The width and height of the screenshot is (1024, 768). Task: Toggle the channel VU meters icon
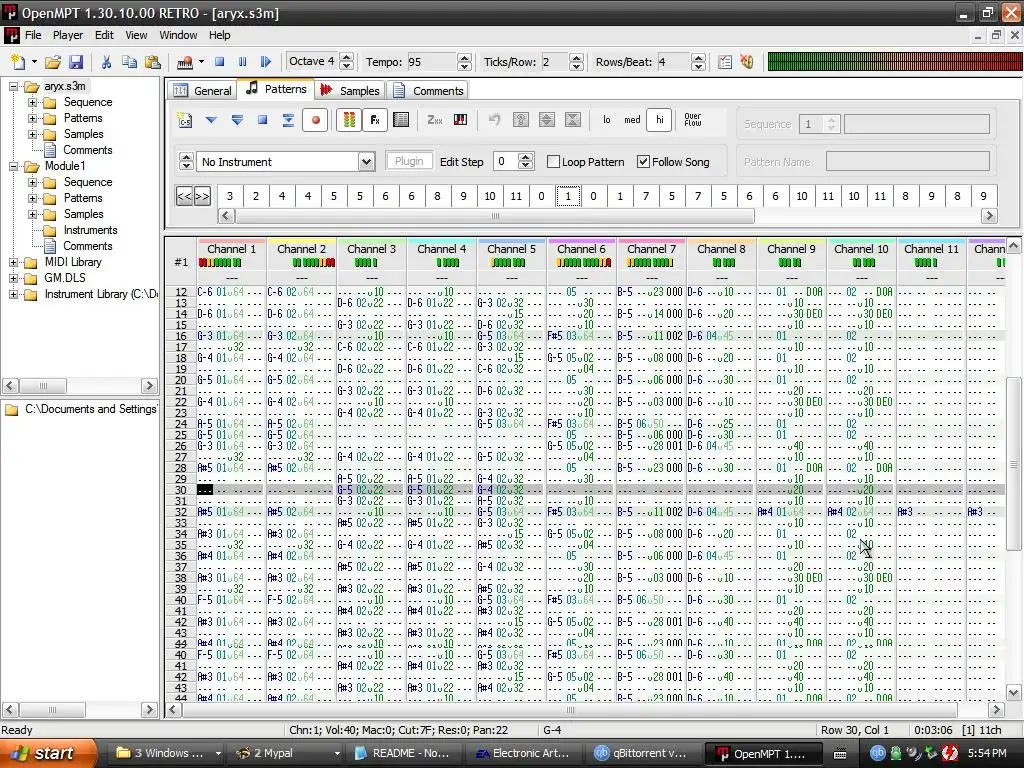tap(349, 120)
